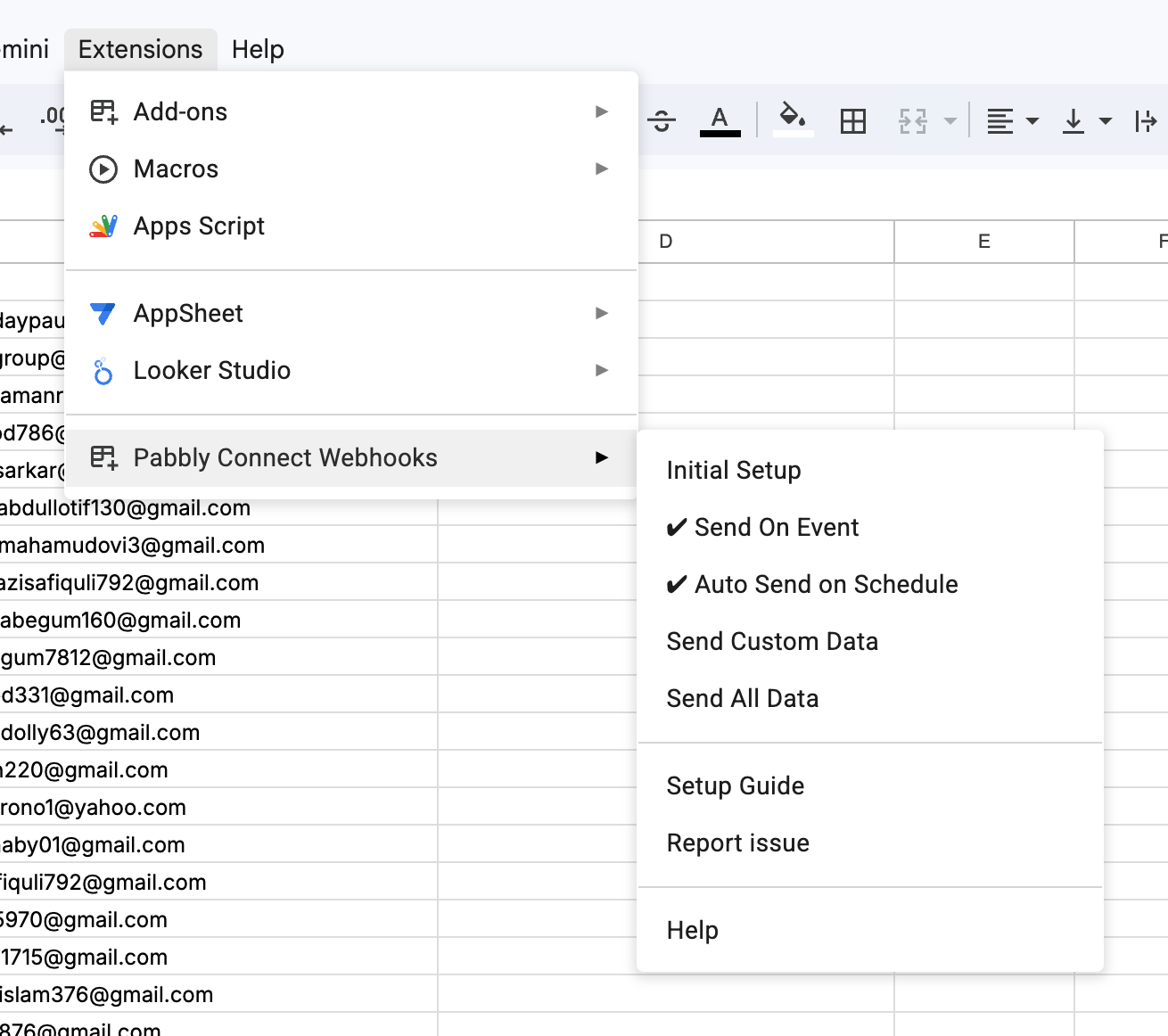Expand the Add-ons submenu arrow
1168x1036 pixels.
tap(602, 111)
